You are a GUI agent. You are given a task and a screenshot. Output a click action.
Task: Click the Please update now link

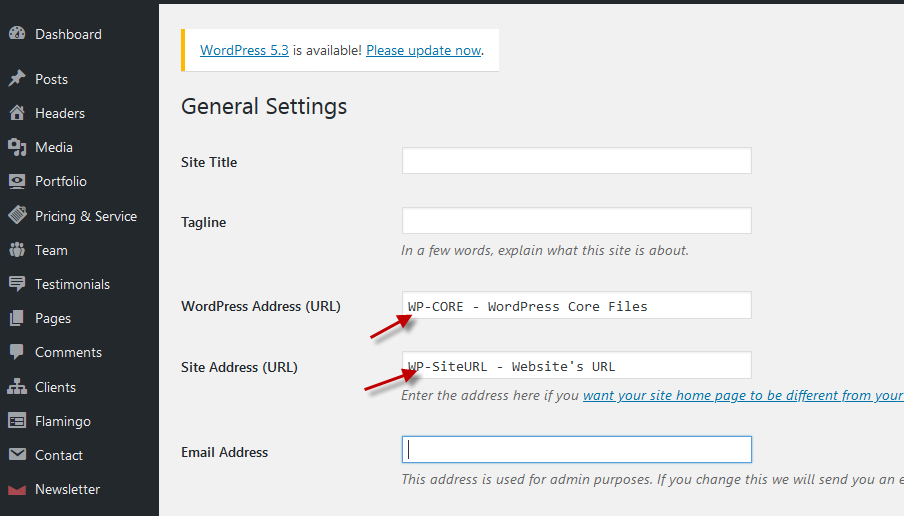pyautogui.click(x=424, y=50)
